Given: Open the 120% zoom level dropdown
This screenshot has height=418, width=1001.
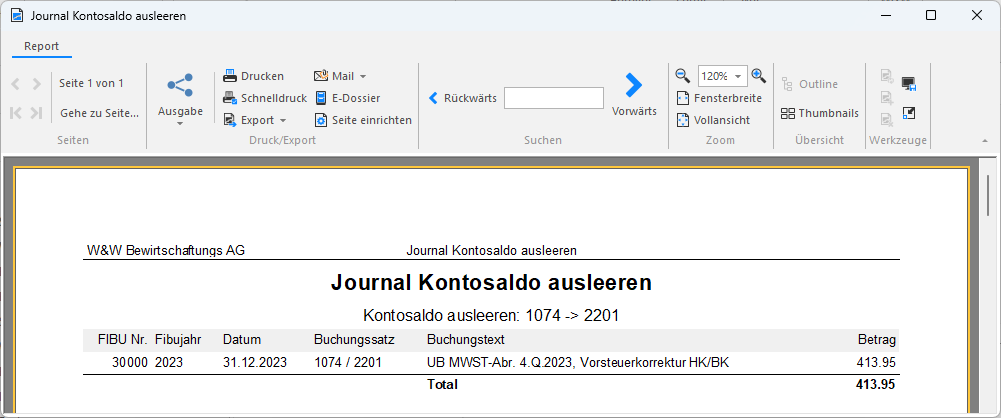Looking at the screenshot, I should (x=738, y=77).
